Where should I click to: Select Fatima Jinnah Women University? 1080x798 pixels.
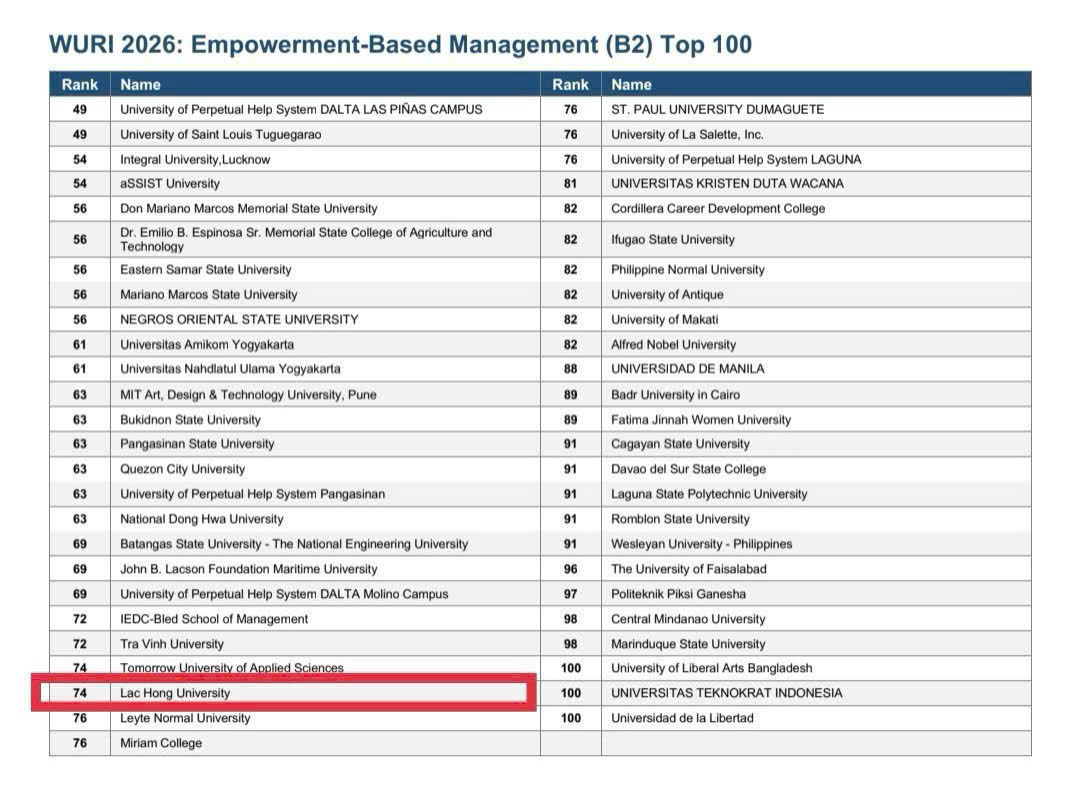(x=701, y=419)
